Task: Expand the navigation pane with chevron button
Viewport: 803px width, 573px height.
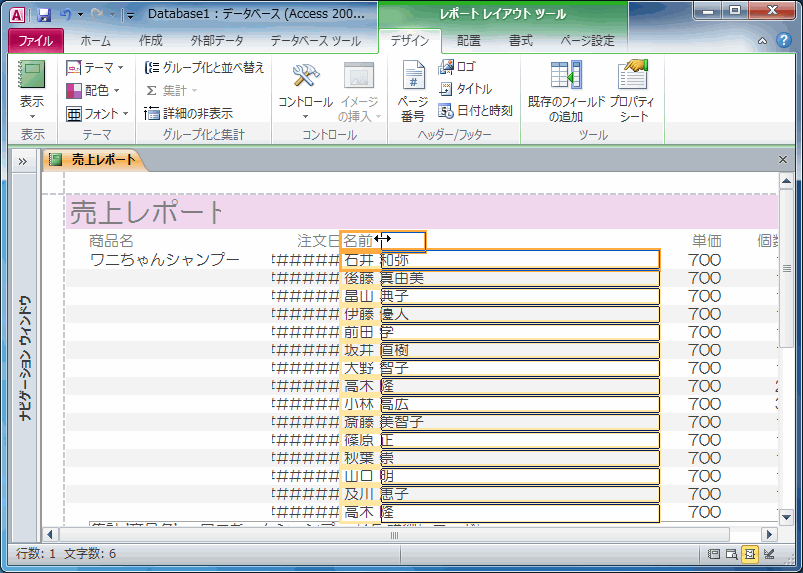Action: coord(23,162)
